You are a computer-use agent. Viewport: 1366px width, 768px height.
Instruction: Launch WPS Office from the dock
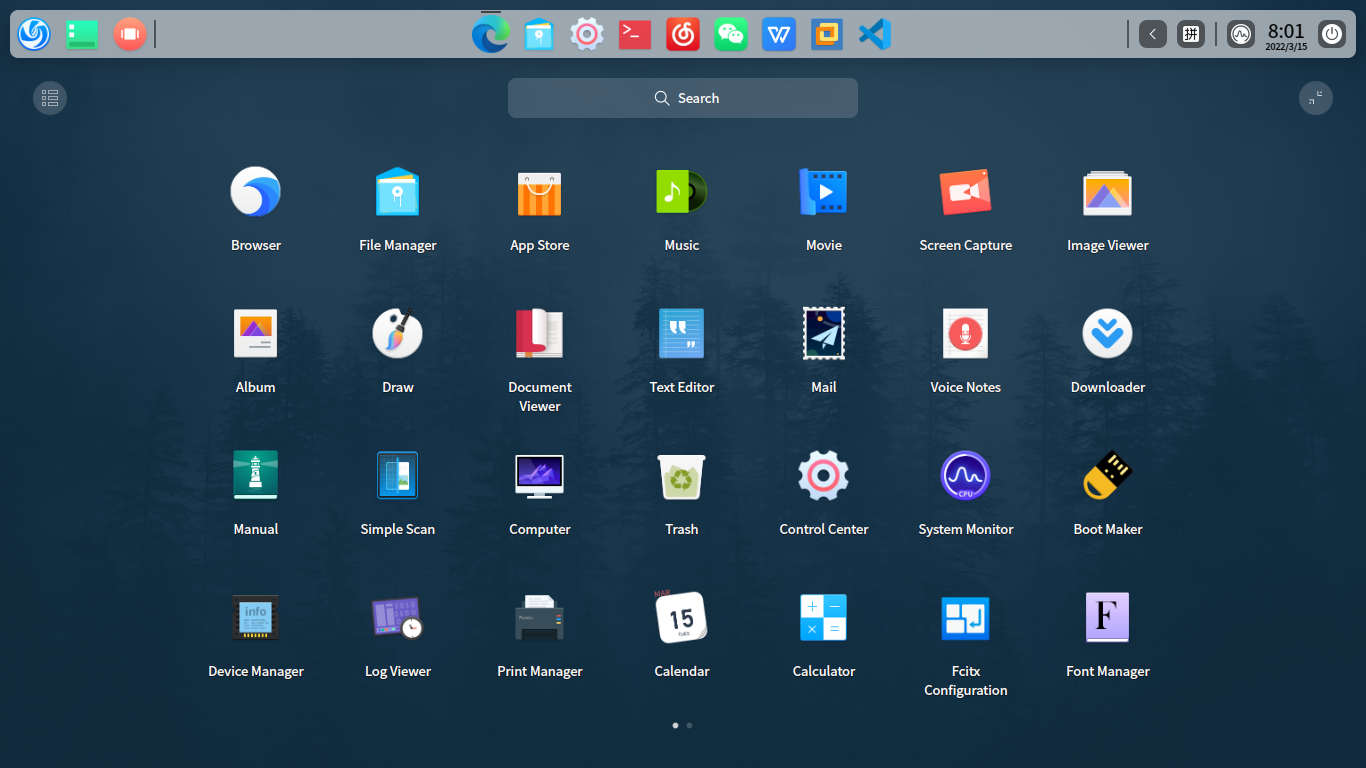[779, 35]
